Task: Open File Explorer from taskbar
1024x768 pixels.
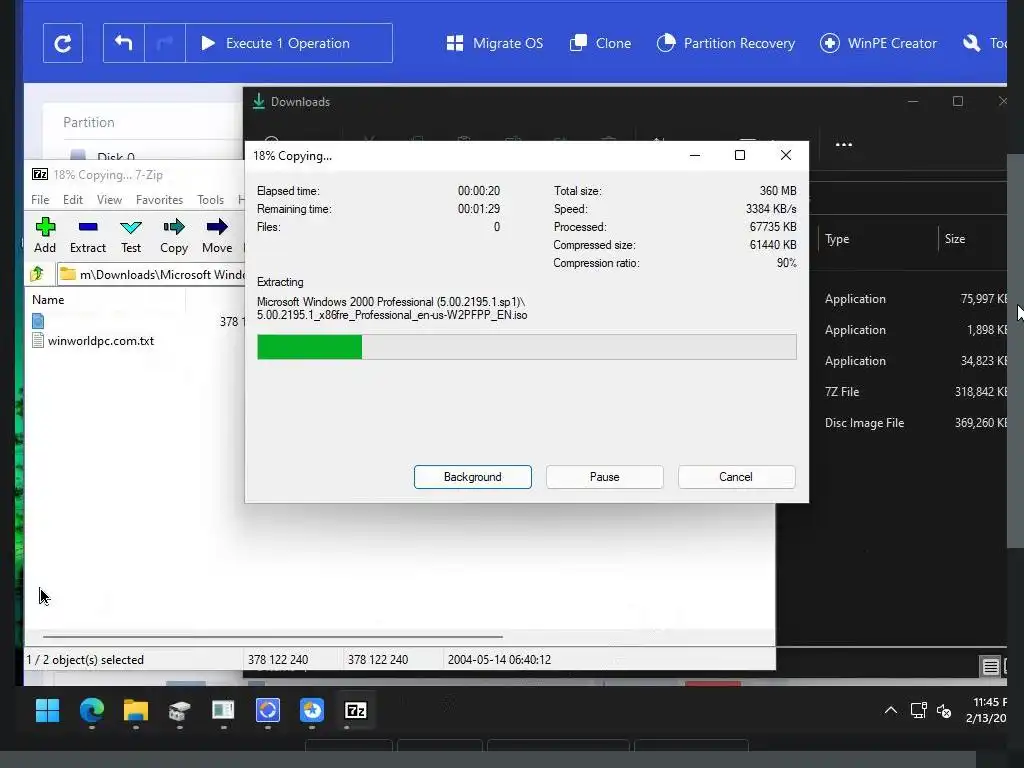Action: coord(136,711)
